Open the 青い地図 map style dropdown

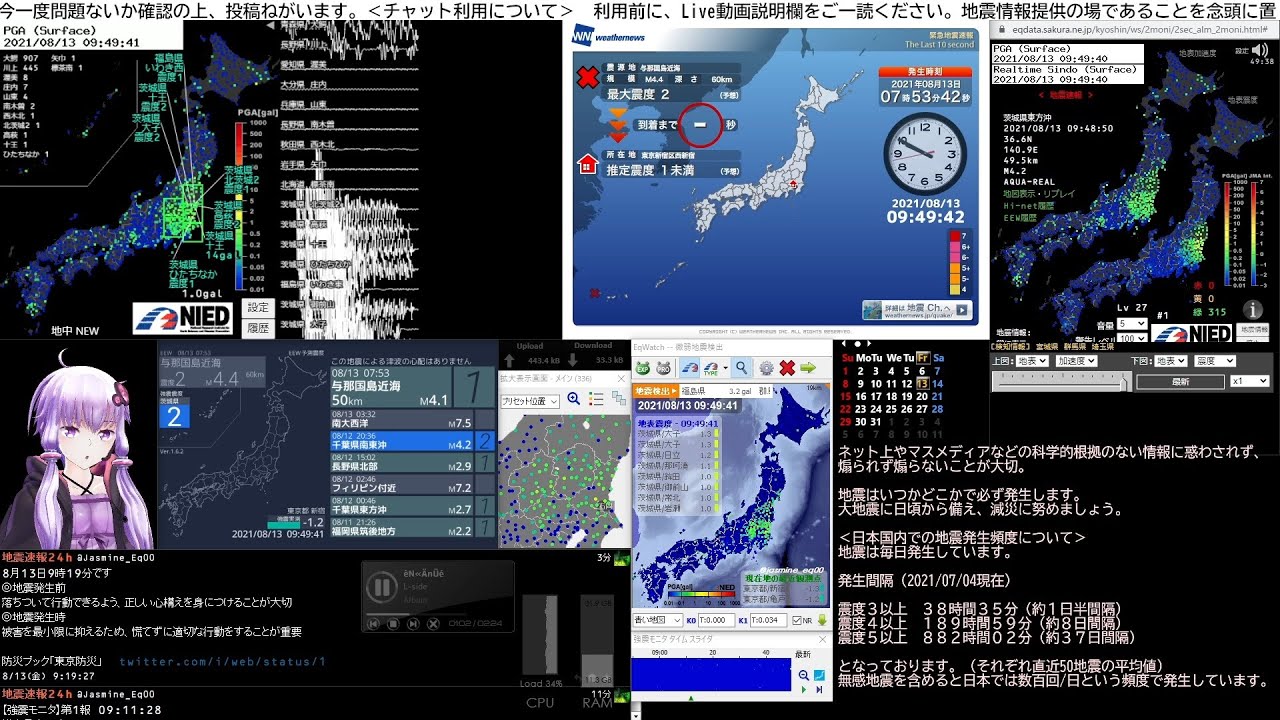(658, 620)
